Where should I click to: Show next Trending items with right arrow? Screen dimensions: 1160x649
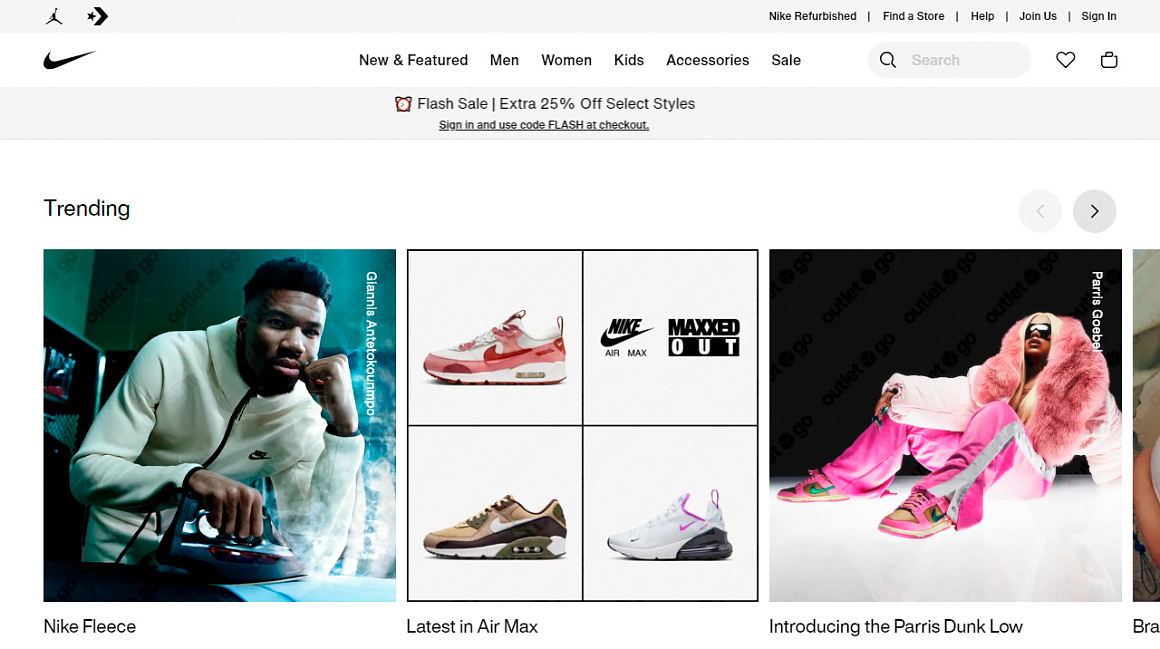(x=1094, y=212)
